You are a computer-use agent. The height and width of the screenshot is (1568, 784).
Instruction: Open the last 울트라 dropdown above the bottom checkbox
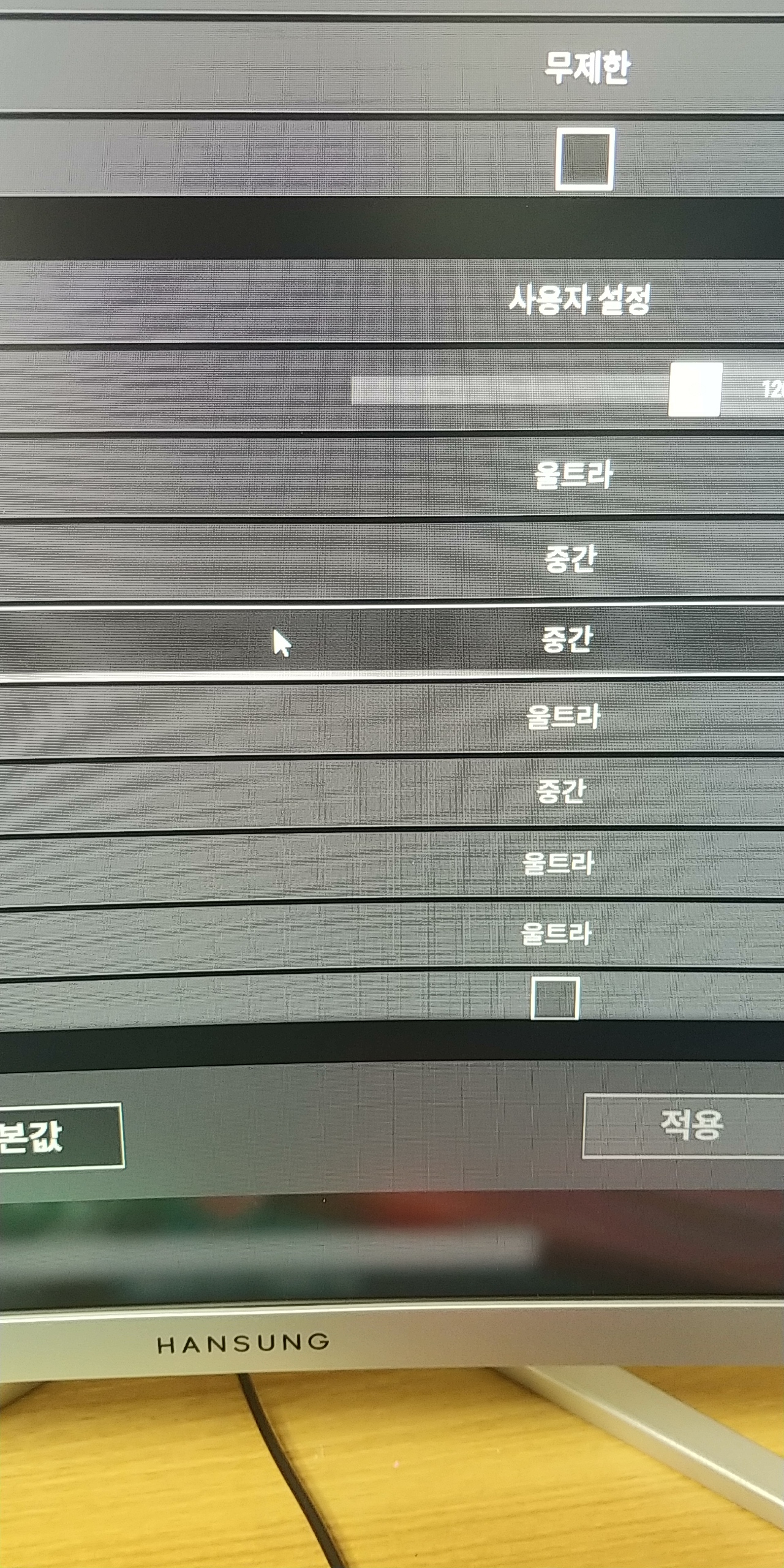pos(556,933)
